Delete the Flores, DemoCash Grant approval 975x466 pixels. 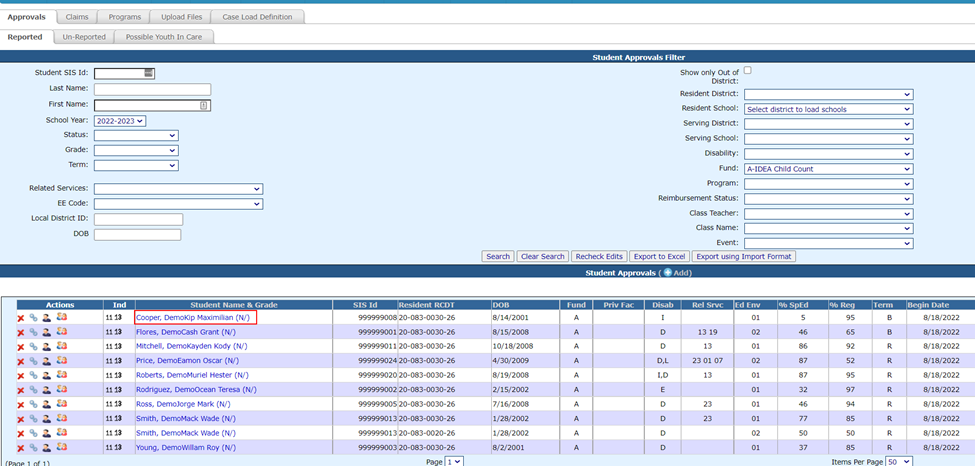[x=21, y=333]
